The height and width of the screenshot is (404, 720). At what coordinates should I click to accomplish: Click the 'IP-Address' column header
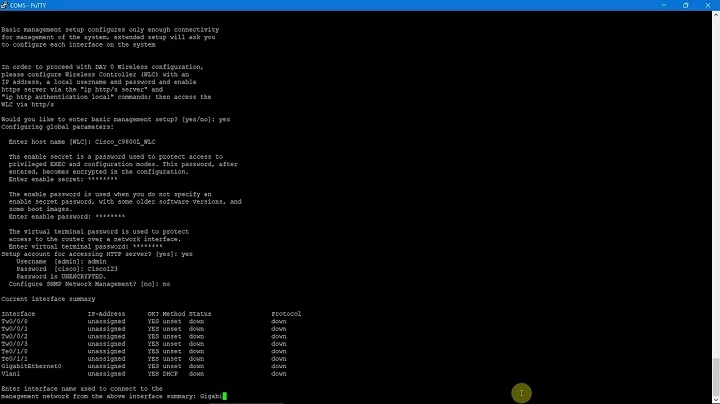tap(106, 314)
